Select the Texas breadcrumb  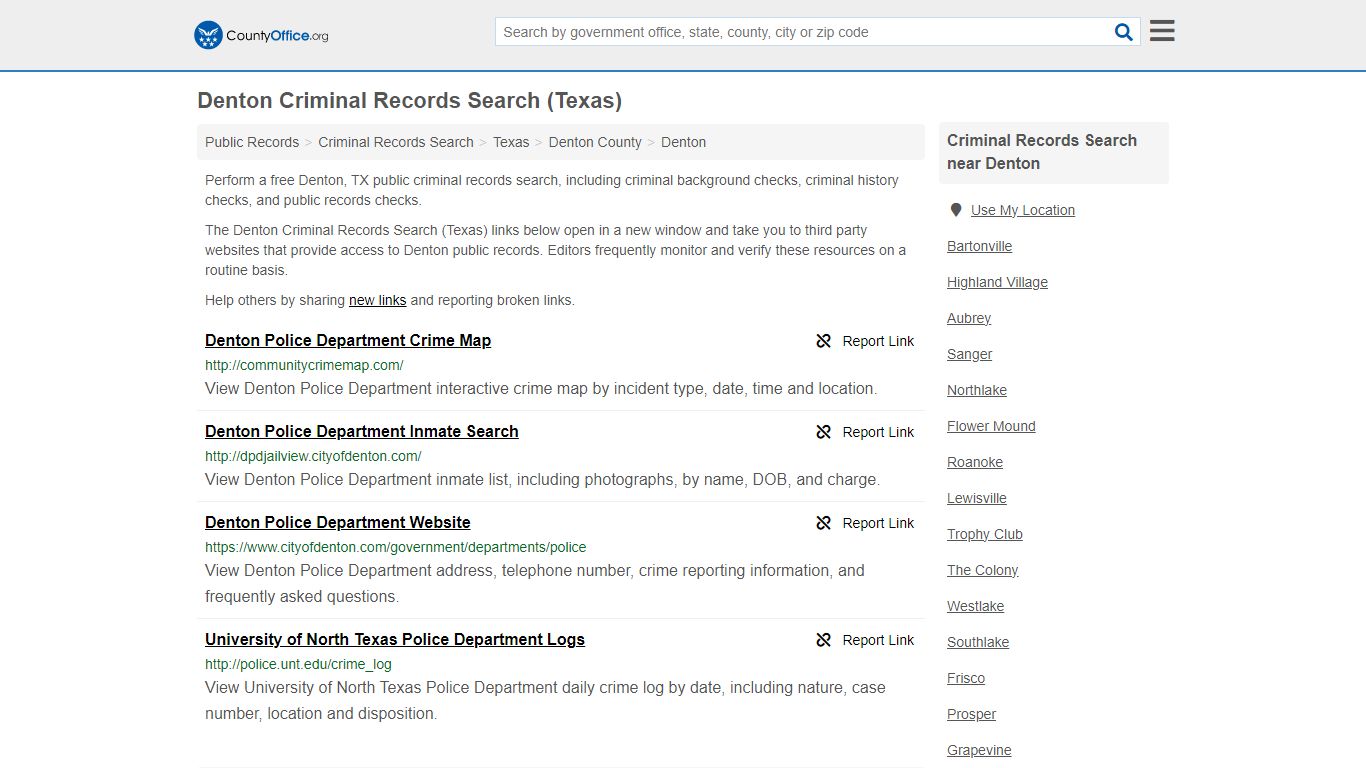coord(511,142)
